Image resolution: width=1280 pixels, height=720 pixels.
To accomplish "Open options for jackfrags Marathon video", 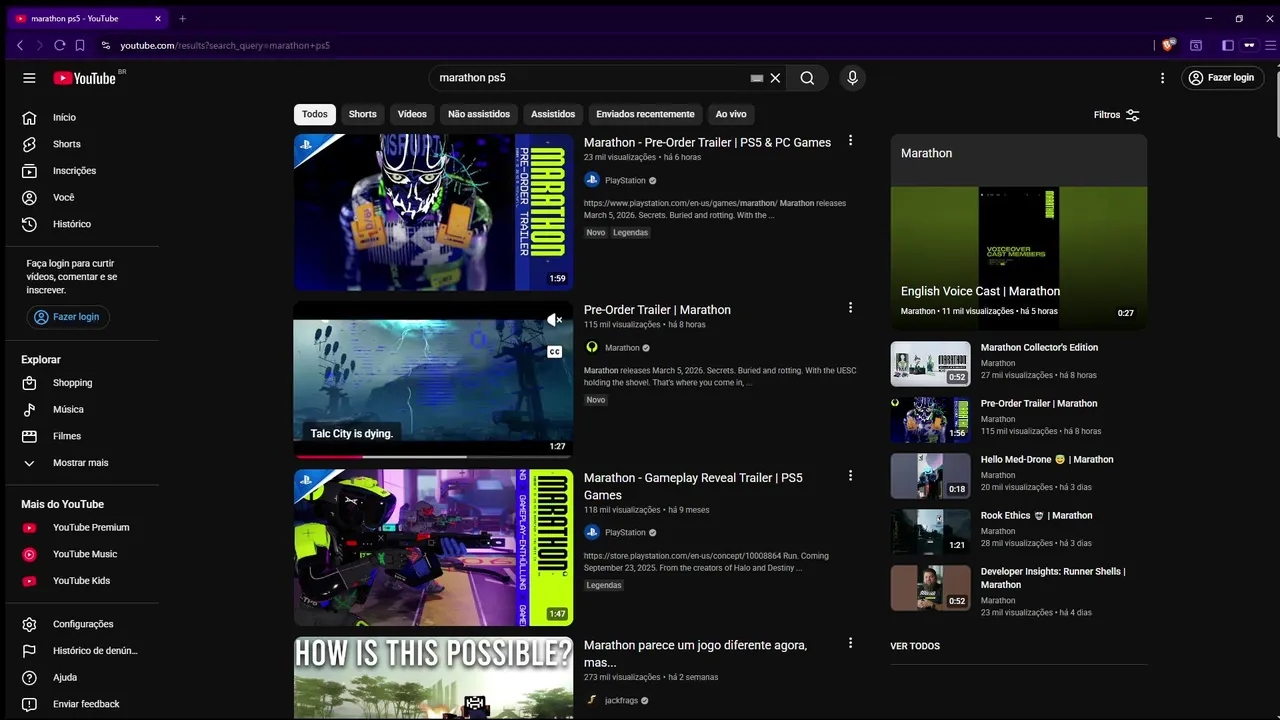I will (x=851, y=643).
